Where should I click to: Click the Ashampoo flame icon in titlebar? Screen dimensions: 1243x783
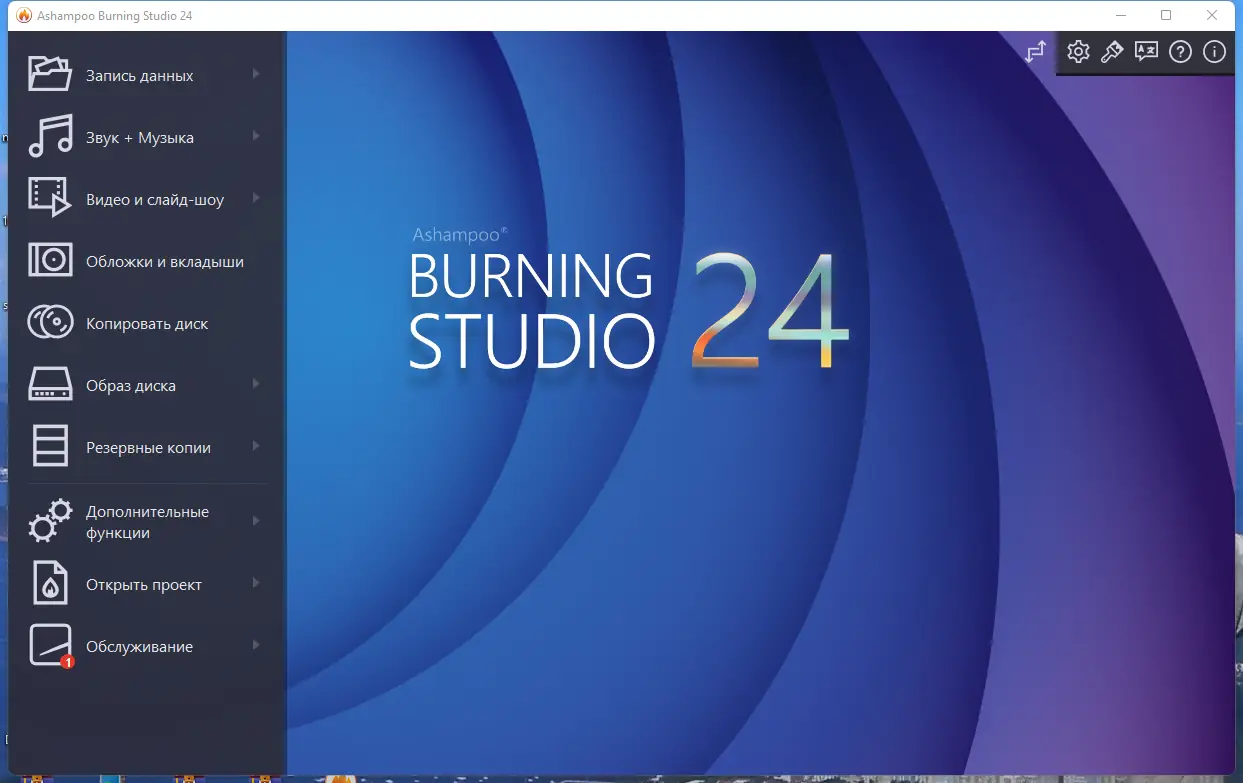[22, 15]
